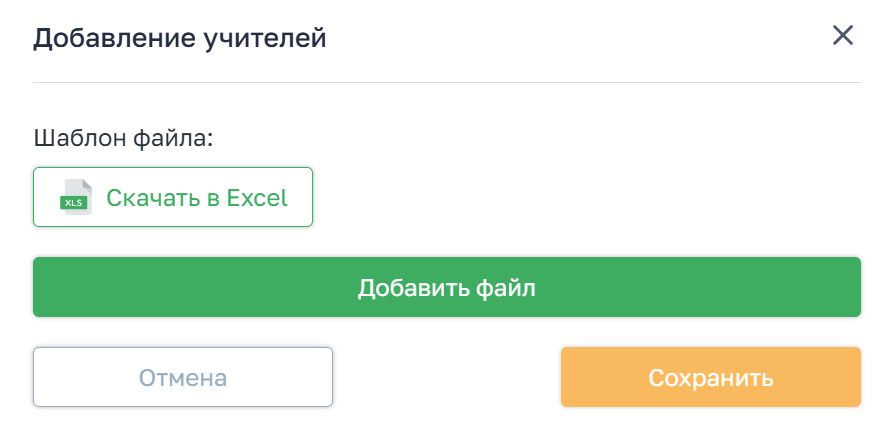Confirm the teacher import with Сохранить
This screenshot has height=431, width=892.
[x=710, y=377]
